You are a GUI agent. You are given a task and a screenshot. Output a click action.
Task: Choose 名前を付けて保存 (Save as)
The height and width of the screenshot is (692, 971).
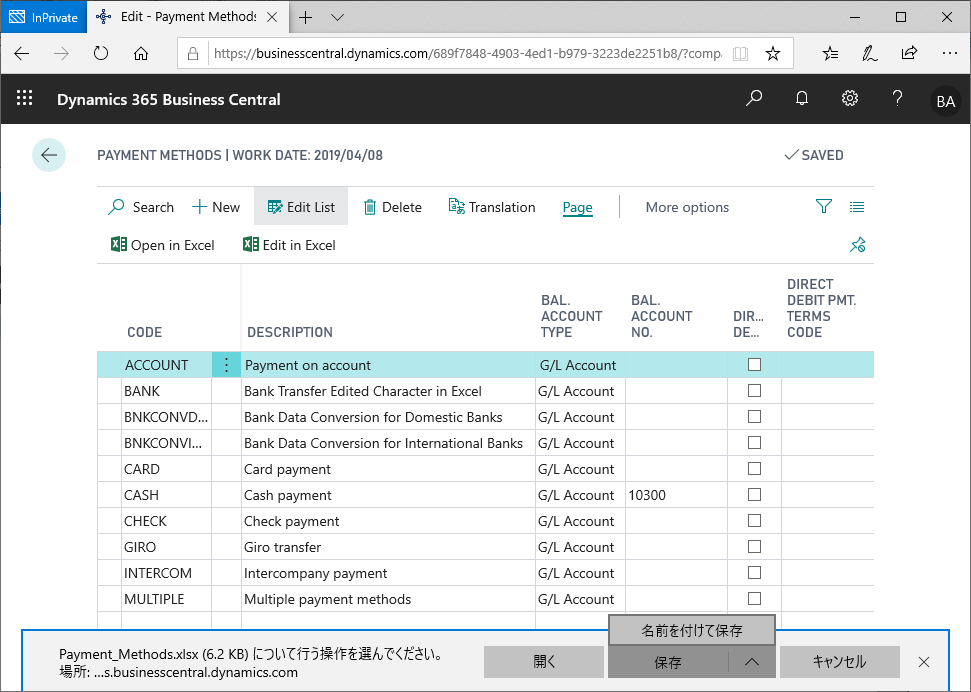692,631
